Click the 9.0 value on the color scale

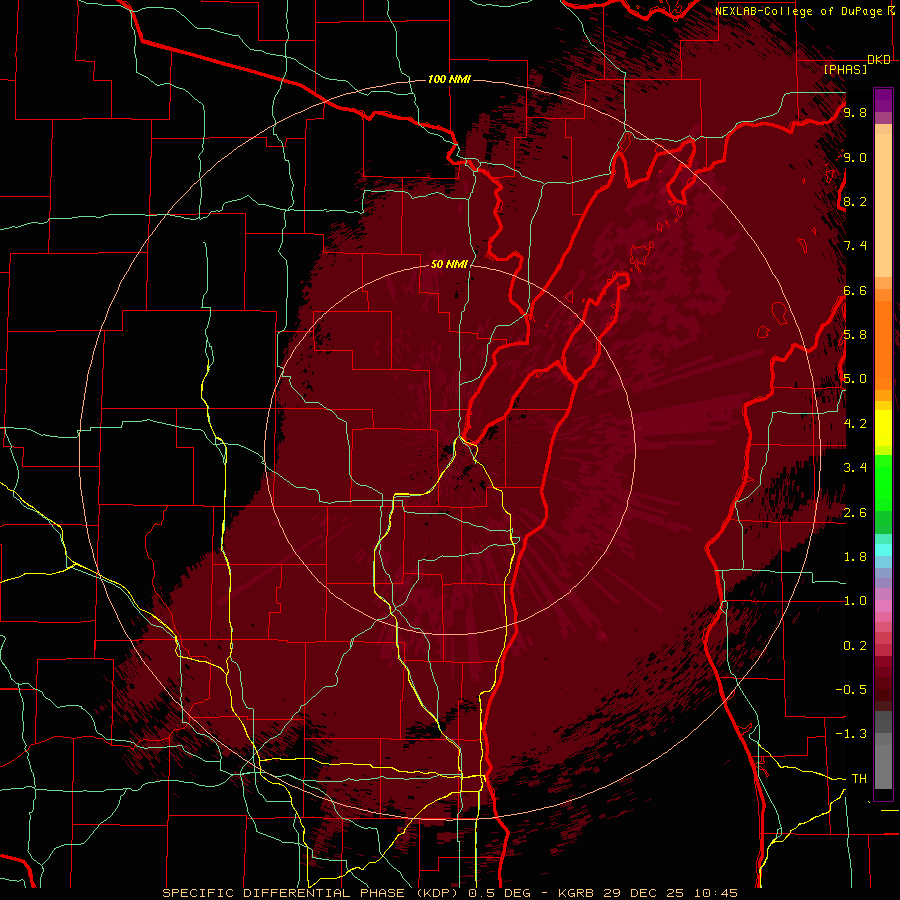pos(855,157)
